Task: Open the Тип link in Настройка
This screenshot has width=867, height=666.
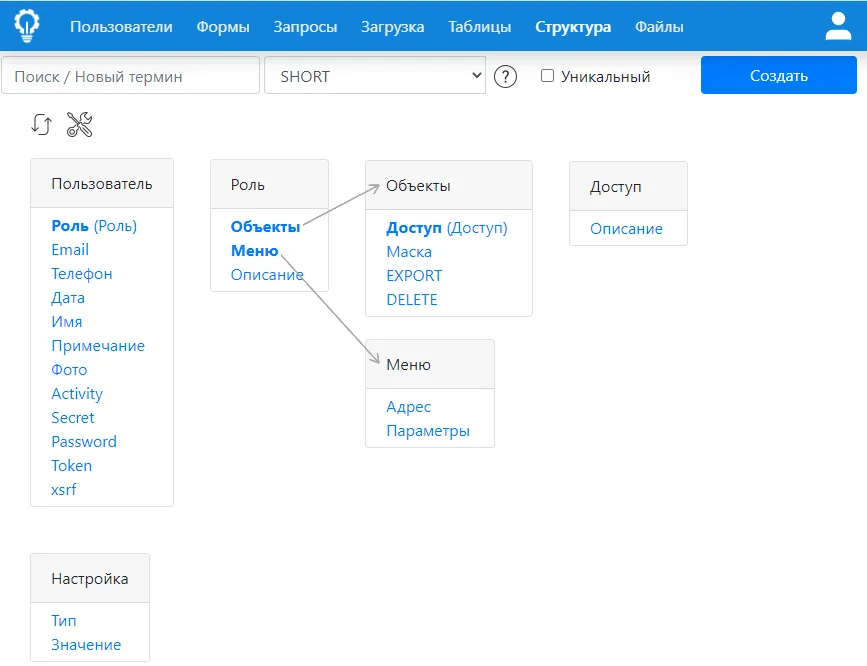Action: pos(64,621)
